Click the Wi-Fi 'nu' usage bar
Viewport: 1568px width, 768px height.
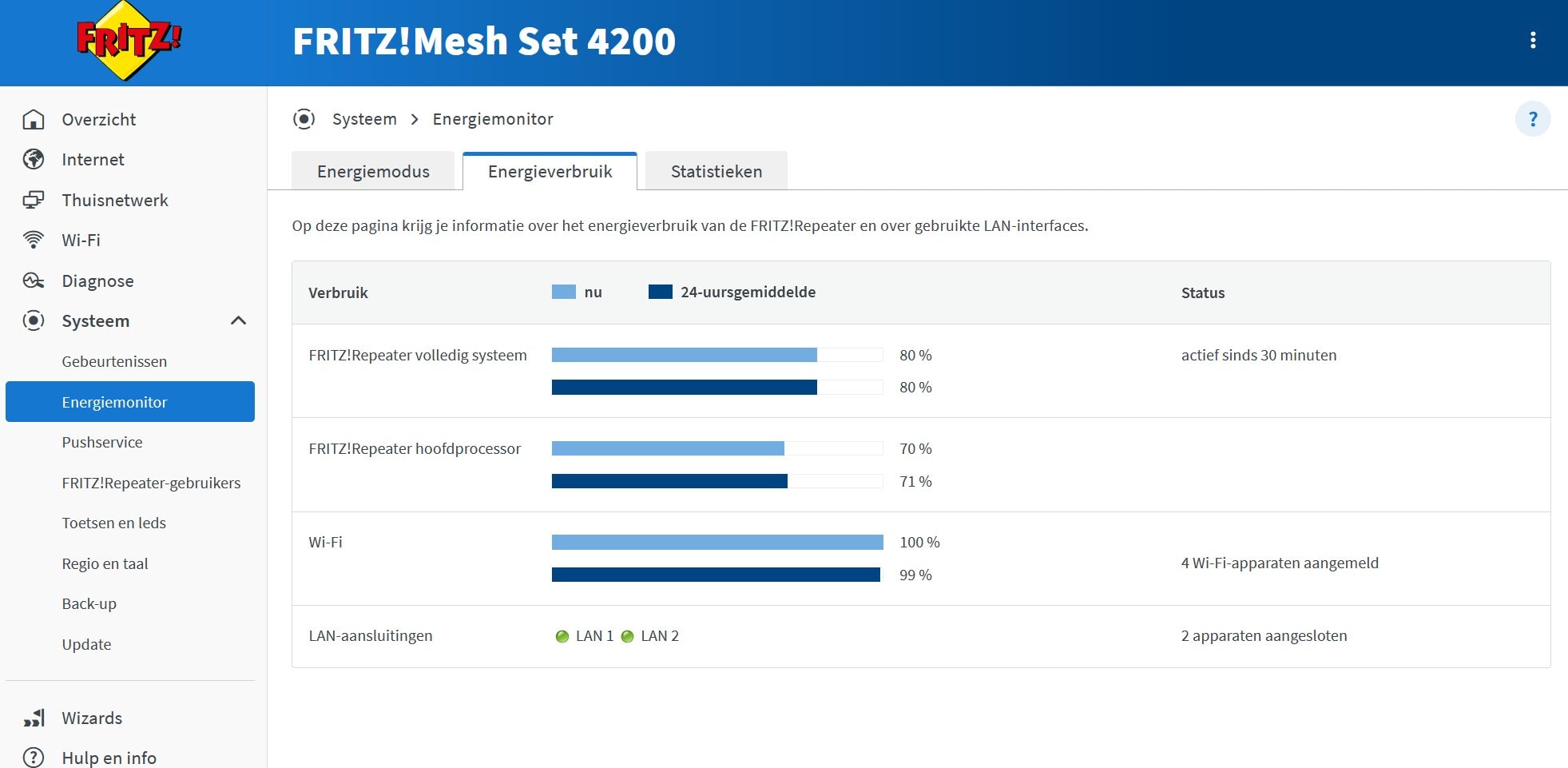point(717,542)
